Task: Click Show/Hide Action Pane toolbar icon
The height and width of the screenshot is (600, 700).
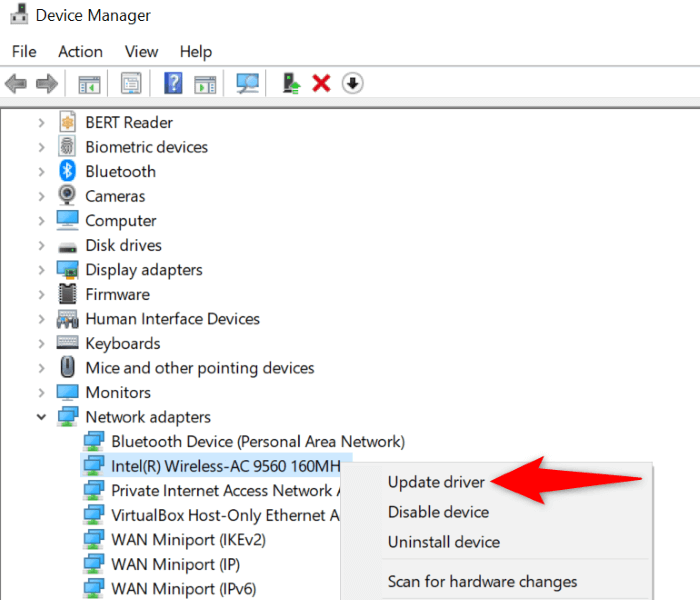Action: pos(205,84)
